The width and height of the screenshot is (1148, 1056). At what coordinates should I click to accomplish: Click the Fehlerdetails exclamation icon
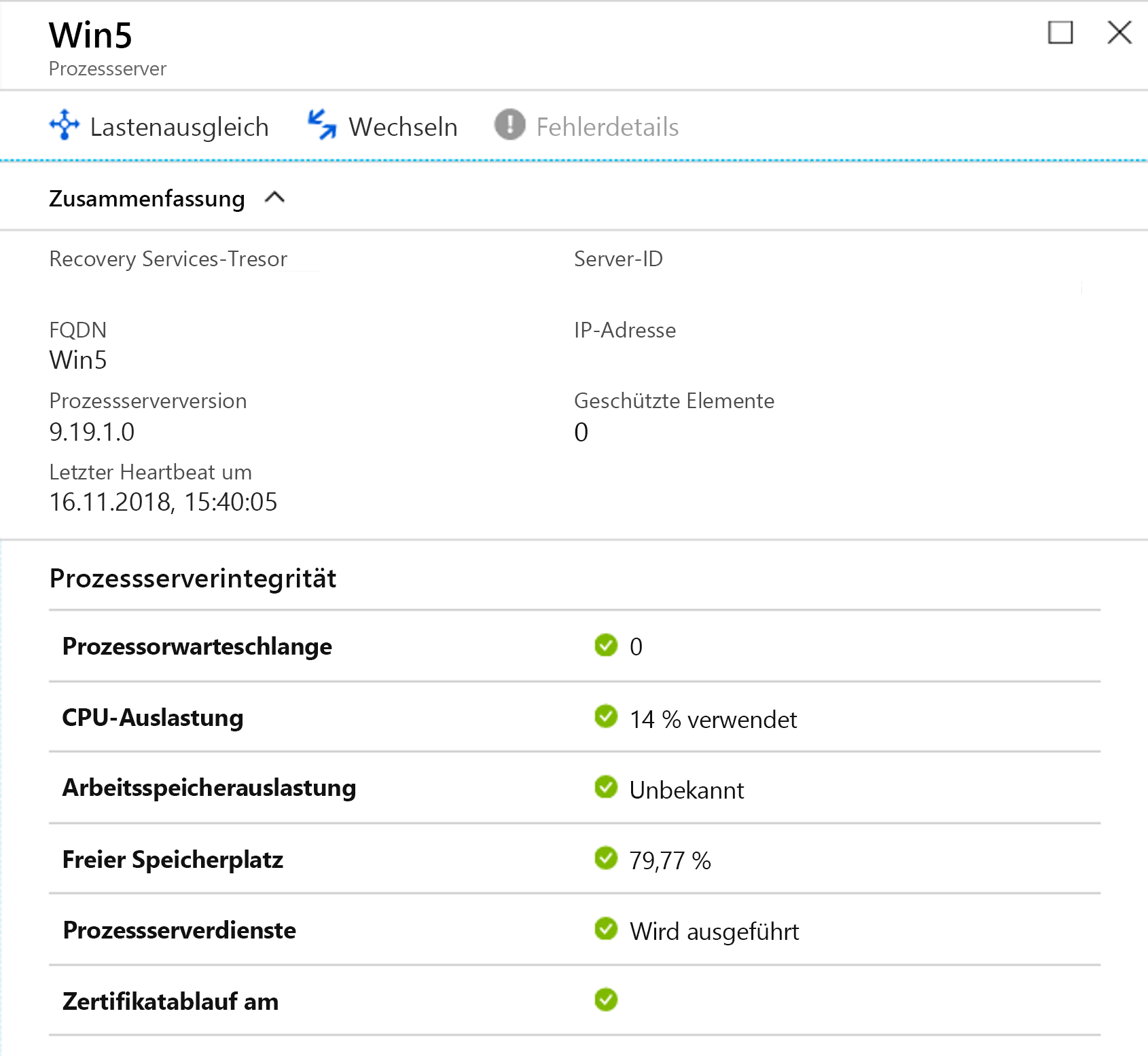tap(509, 125)
